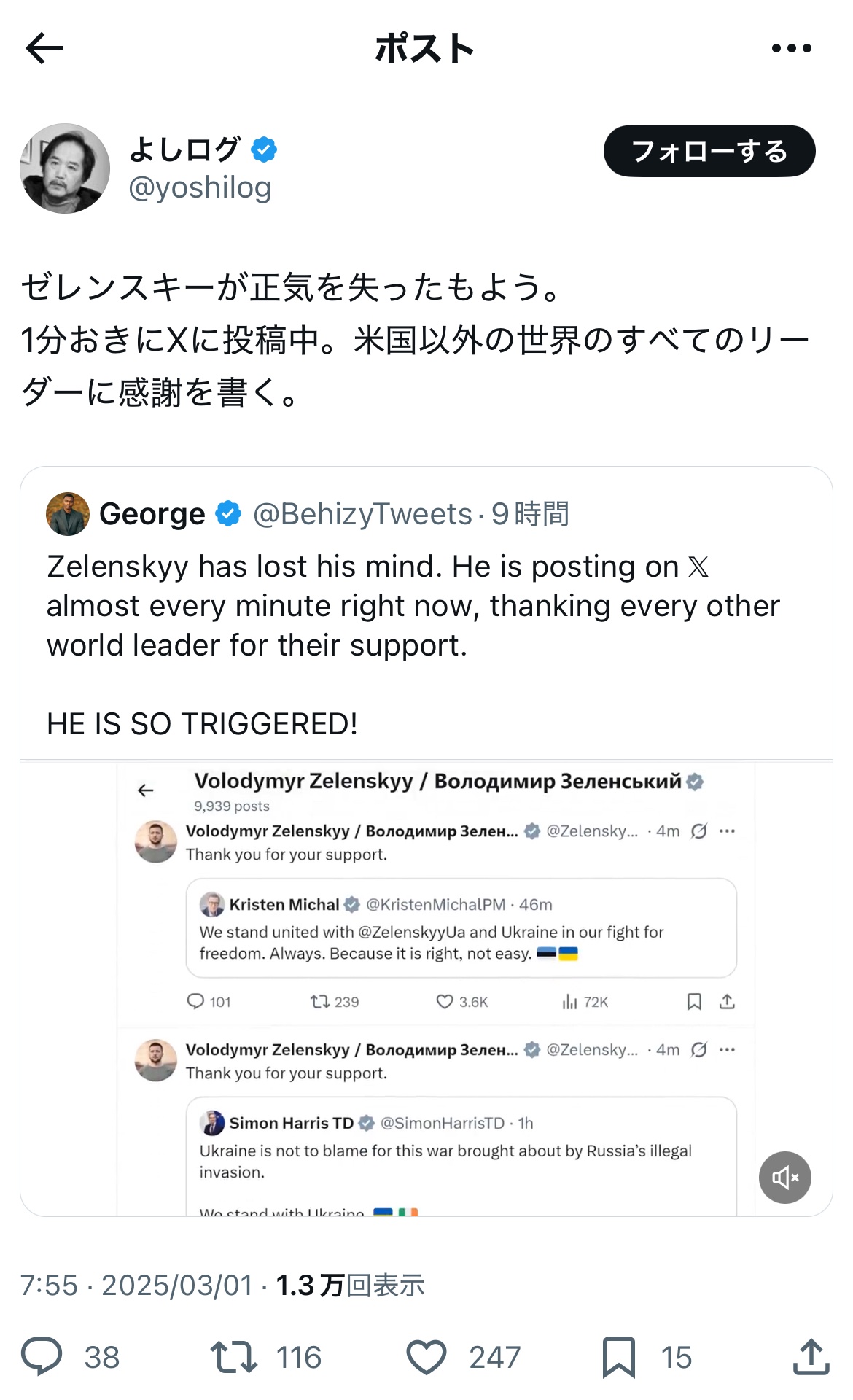The width and height of the screenshot is (853, 1400).
Task: Tap the back arrow at top
Action: pos(44,49)
